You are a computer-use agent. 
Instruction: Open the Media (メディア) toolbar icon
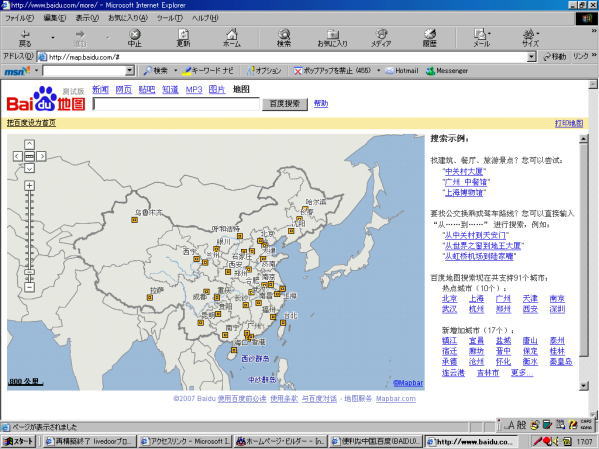pos(381,38)
